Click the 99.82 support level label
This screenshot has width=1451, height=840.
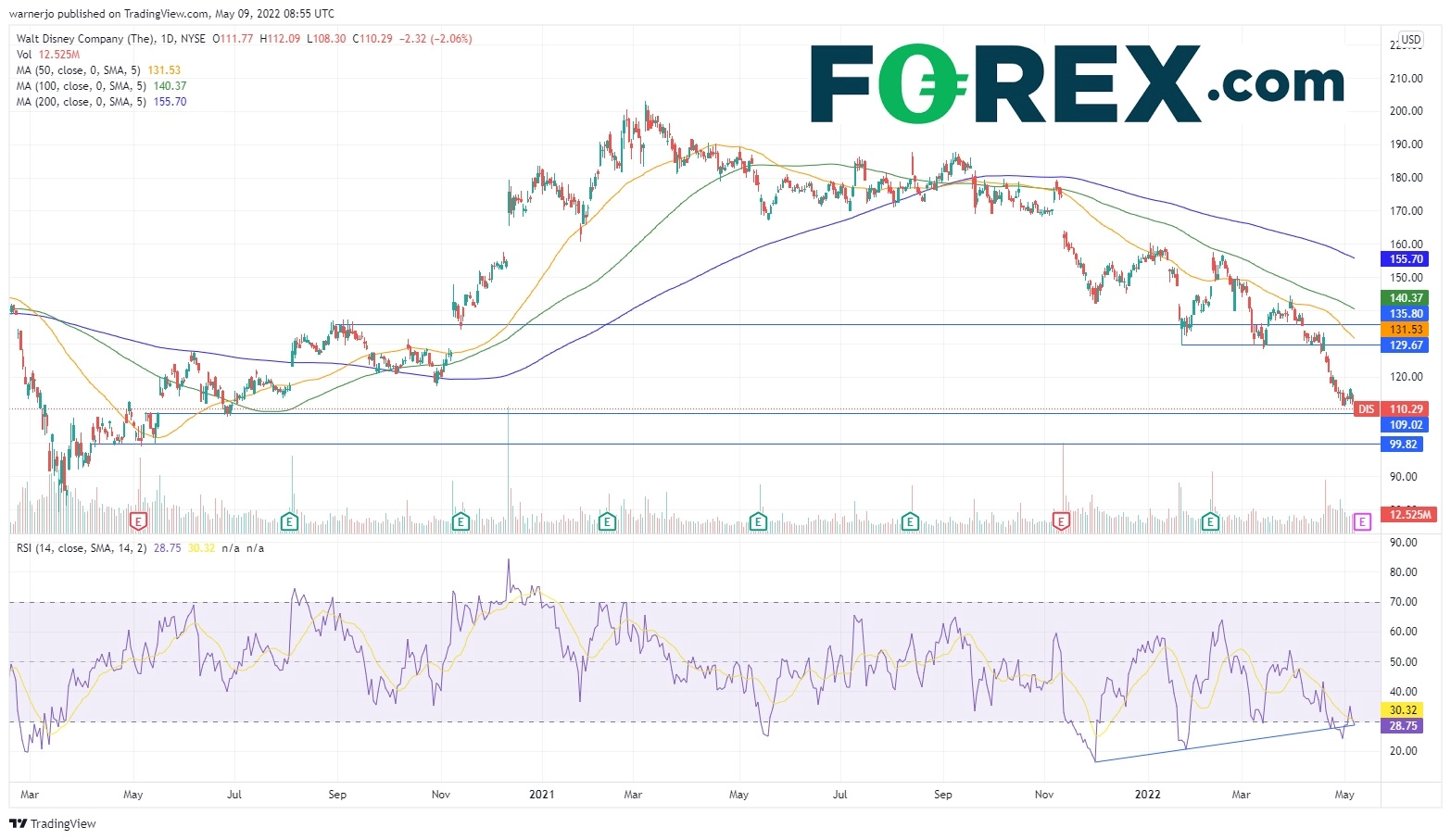coord(1403,445)
